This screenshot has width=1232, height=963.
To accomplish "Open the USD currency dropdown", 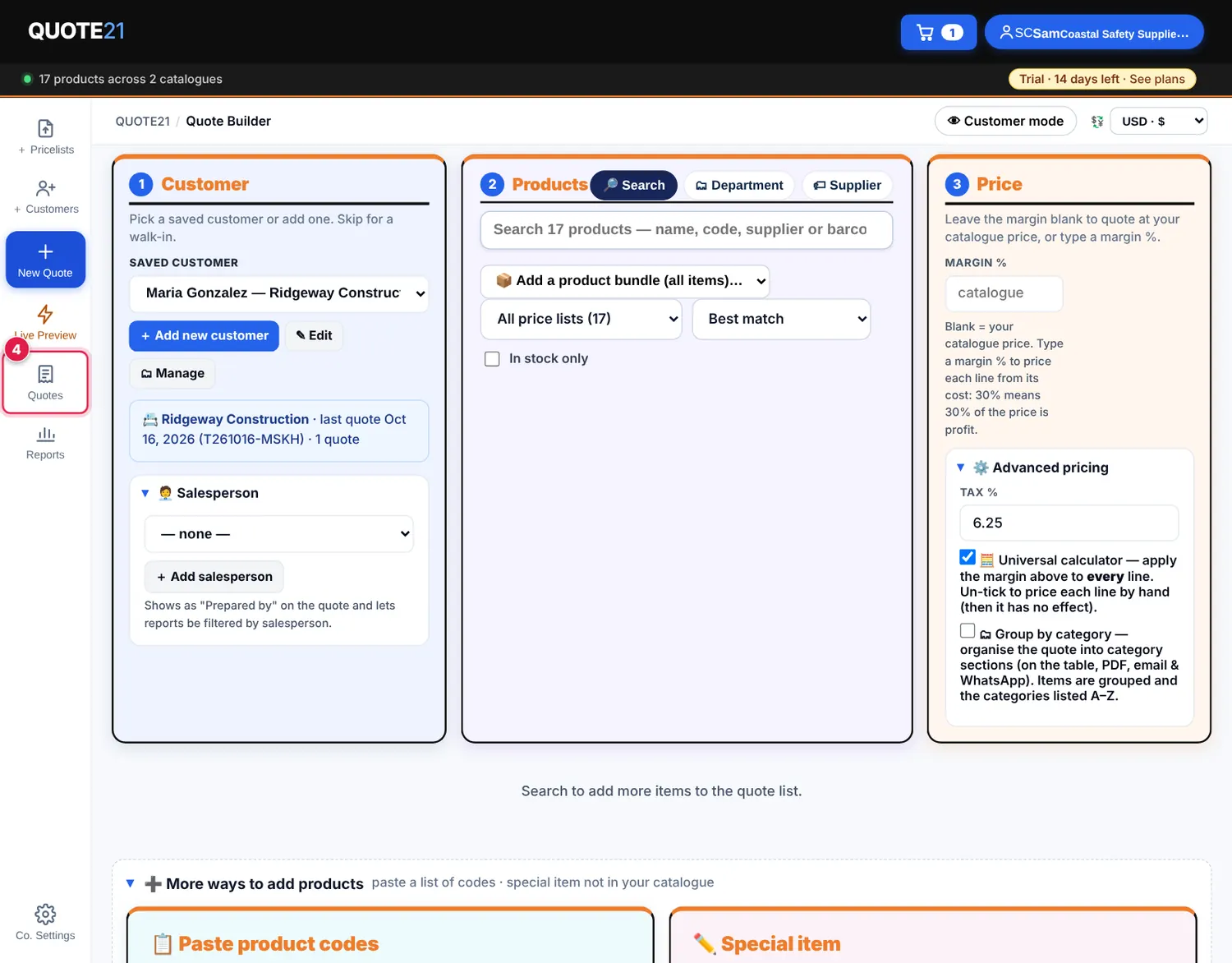I will click(x=1159, y=121).
